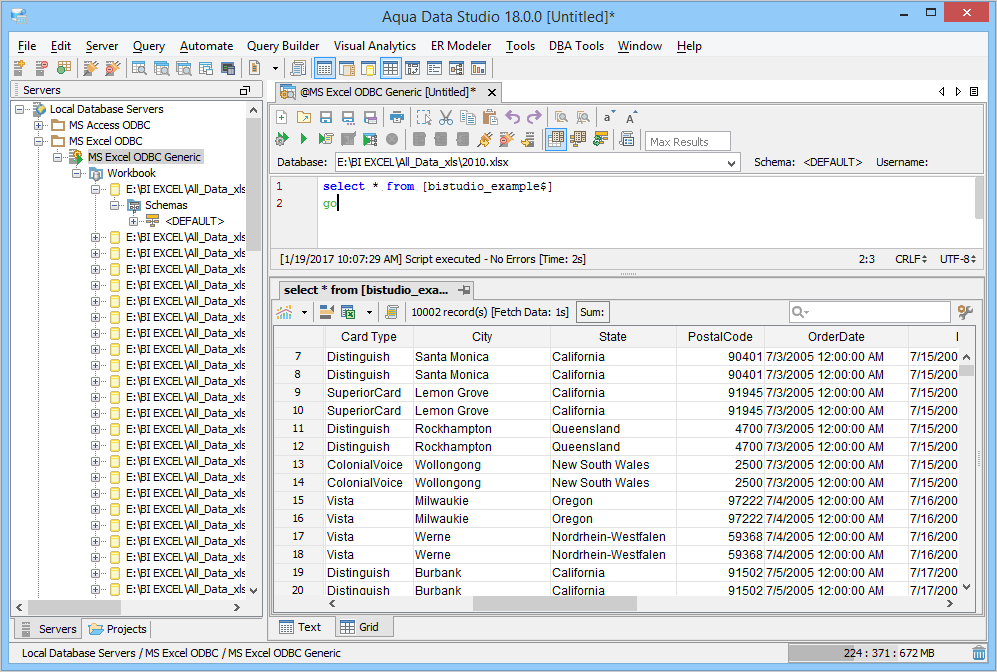Click the Undo arrow icon
The width and height of the screenshot is (997, 672).
(512, 117)
